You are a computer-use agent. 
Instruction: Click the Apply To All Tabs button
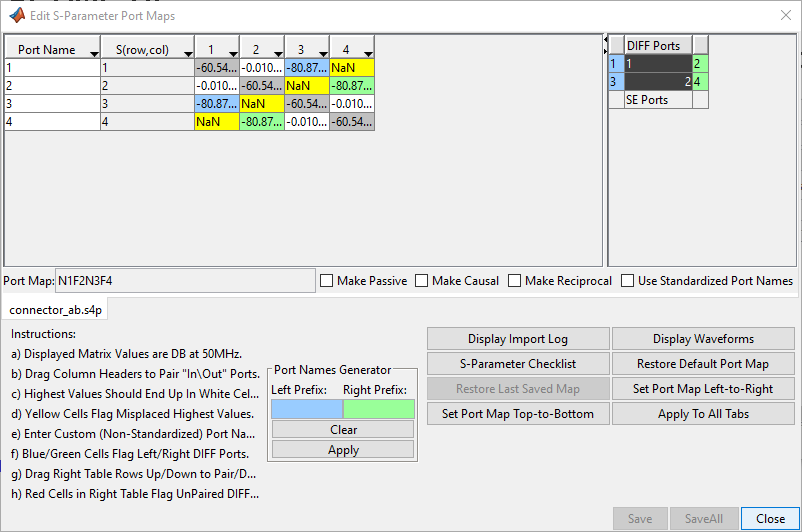[x=703, y=414]
